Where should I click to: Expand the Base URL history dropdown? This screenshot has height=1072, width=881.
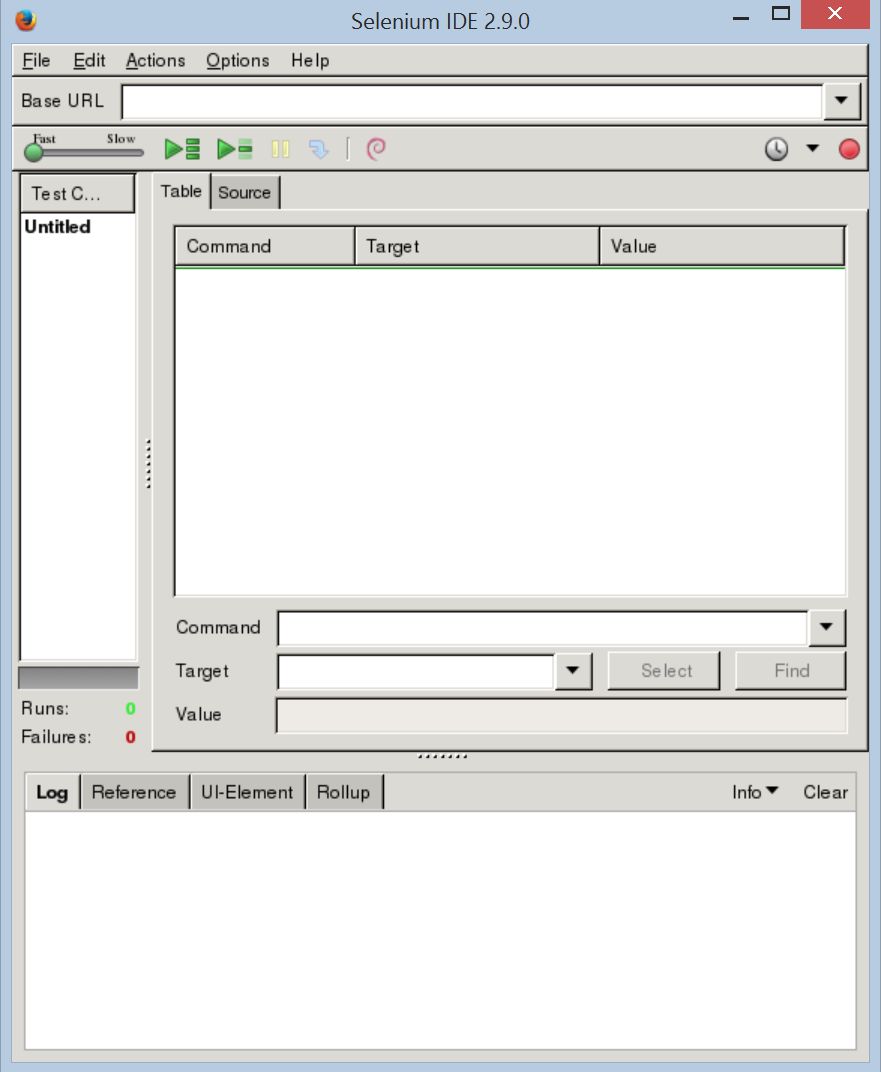click(x=841, y=100)
